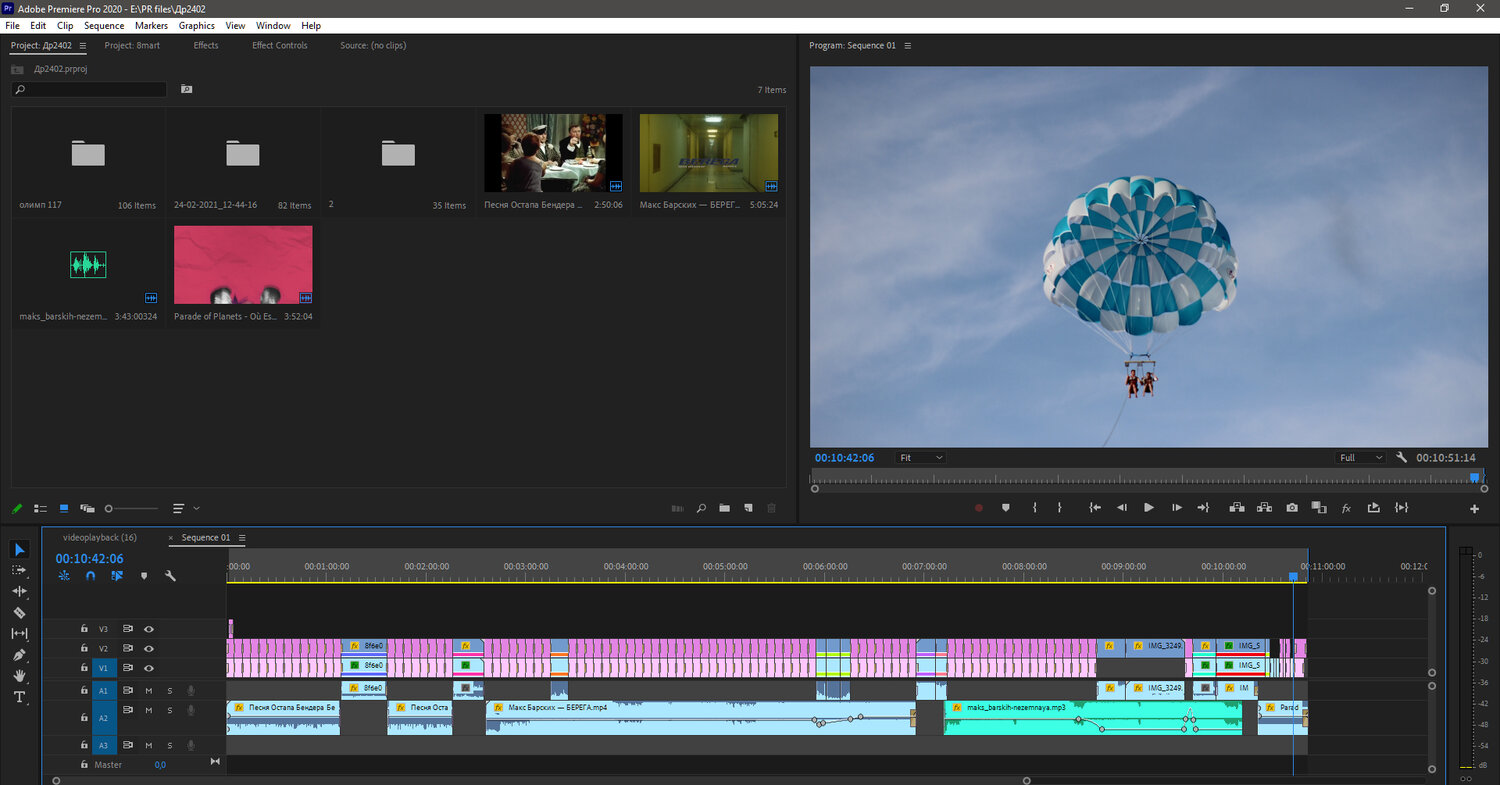Click the Lift button in Program monitor
Image resolution: width=1500 pixels, height=785 pixels.
[1237, 508]
